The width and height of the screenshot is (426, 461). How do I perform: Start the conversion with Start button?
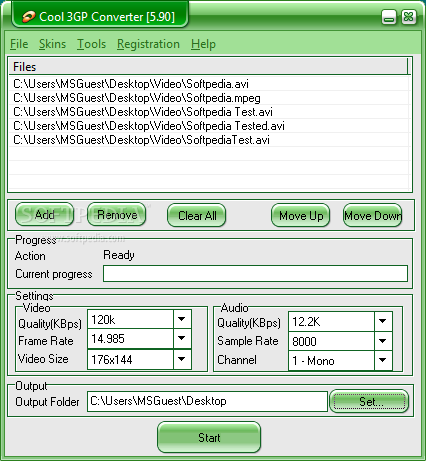pyautogui.click(x=209, y=437)
